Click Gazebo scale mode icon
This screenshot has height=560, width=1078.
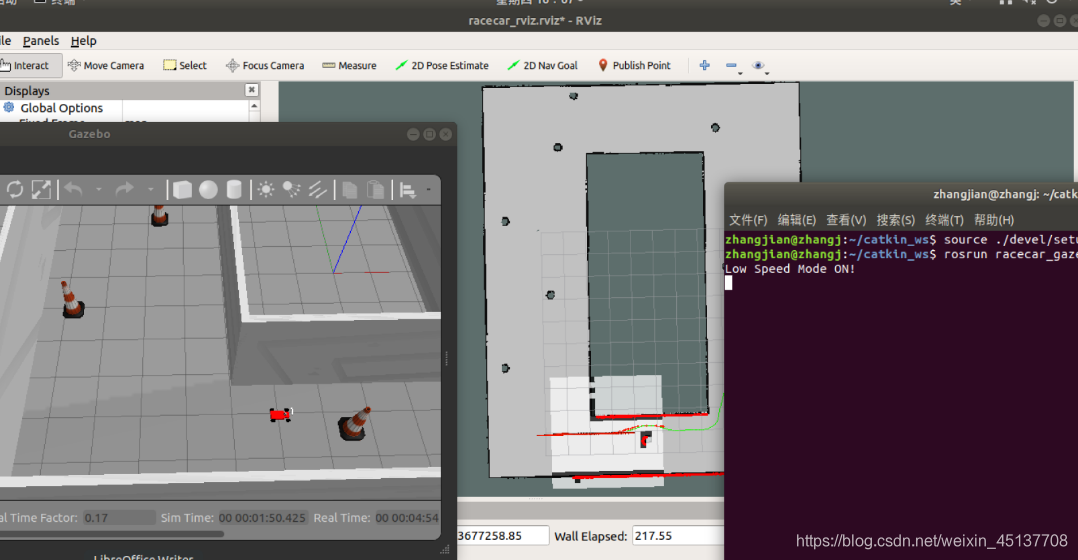(41, 189)
